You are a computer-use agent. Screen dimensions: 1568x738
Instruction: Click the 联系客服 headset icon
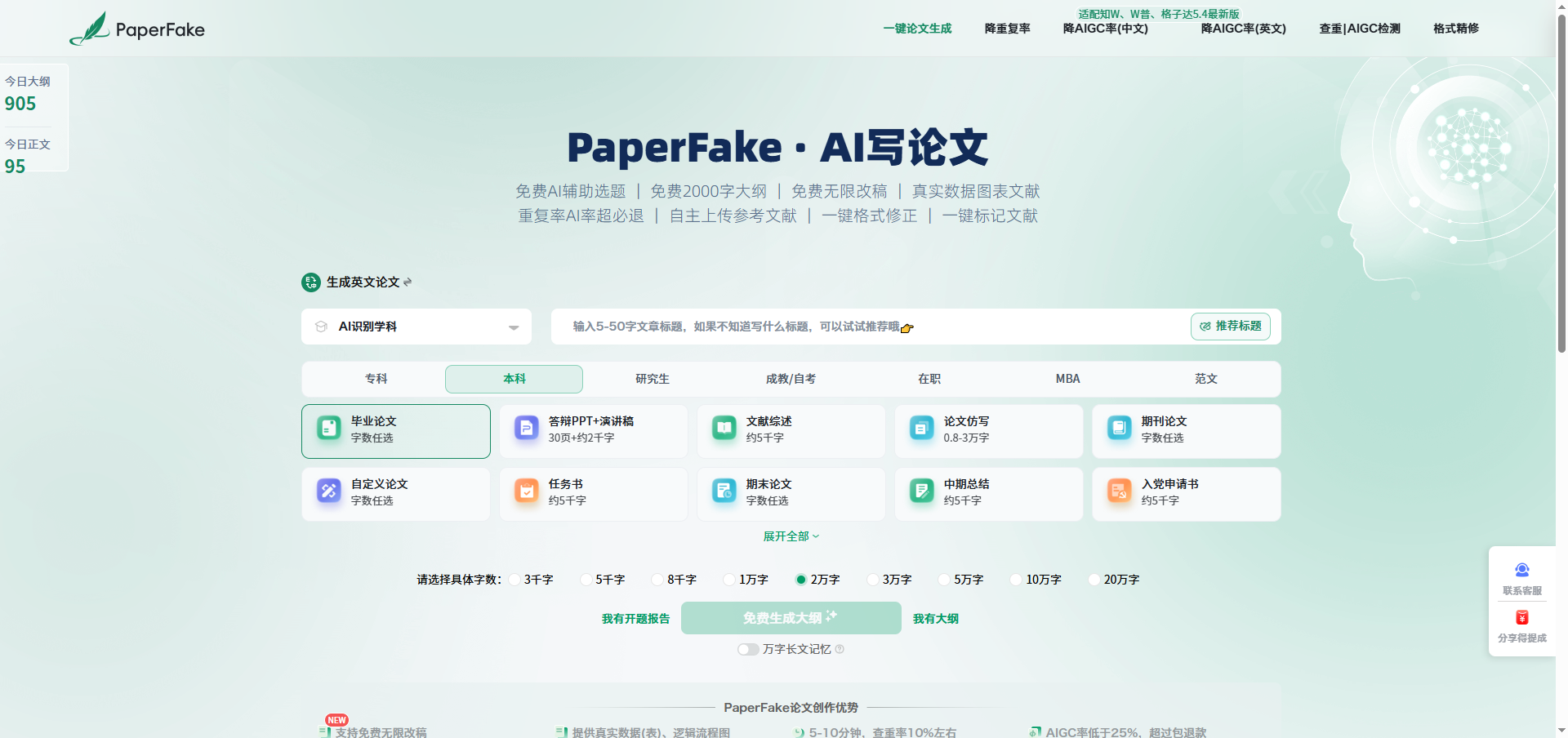(x=1521, y=570)
